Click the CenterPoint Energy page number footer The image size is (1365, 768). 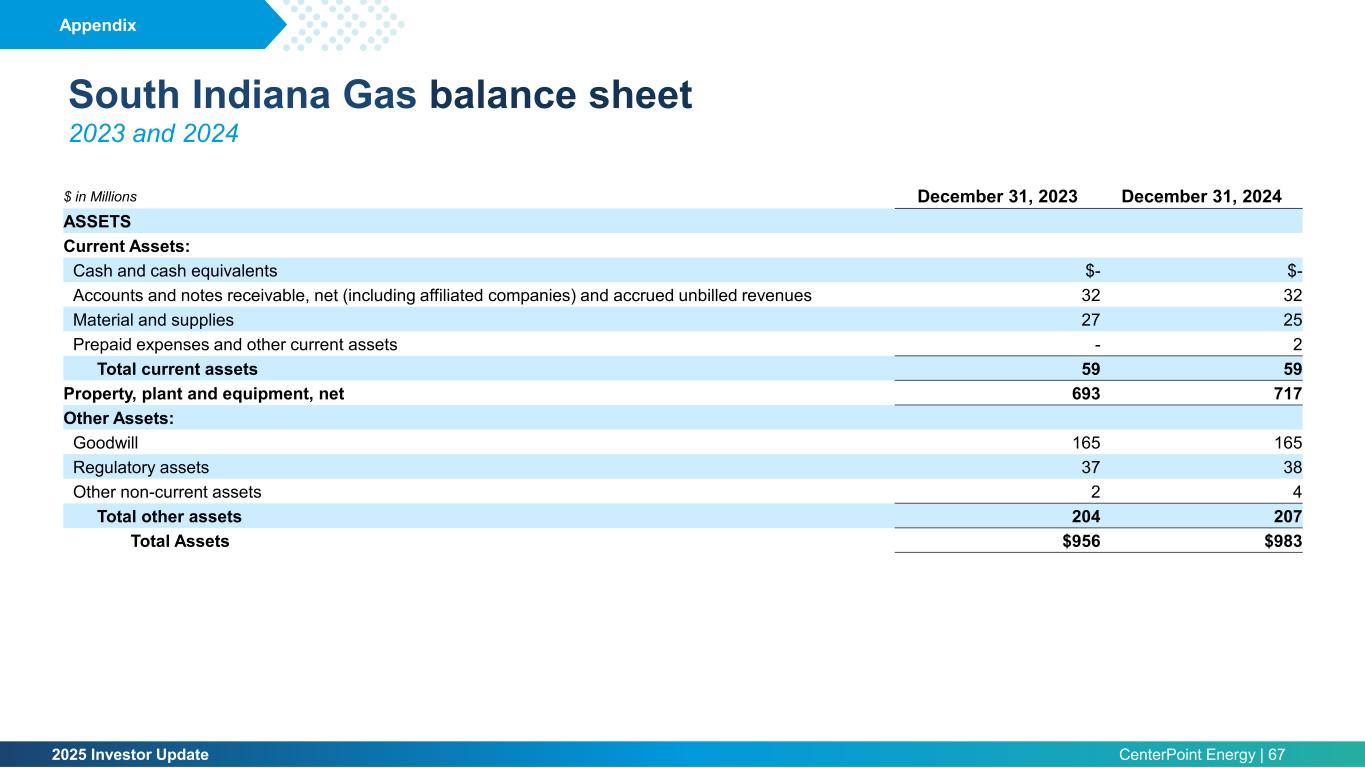(1202, 755)
